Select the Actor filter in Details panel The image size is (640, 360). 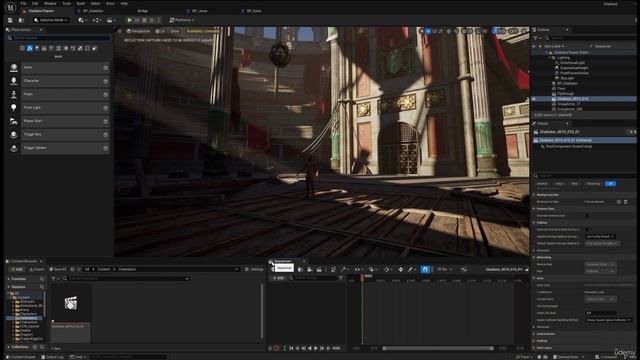(559, 184)
